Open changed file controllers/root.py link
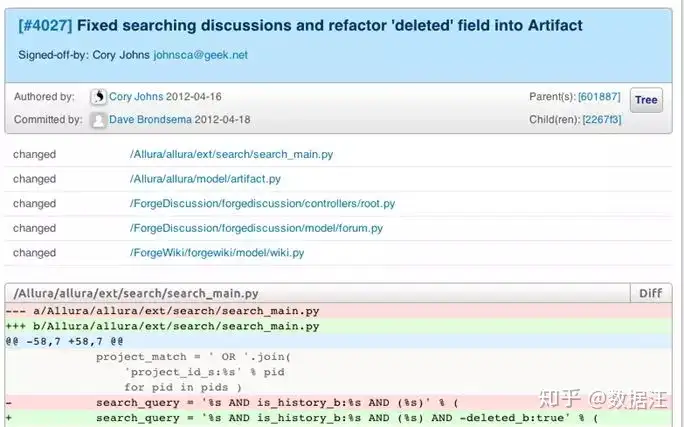Viewport: 684px width, 427px height. [262, 204]
